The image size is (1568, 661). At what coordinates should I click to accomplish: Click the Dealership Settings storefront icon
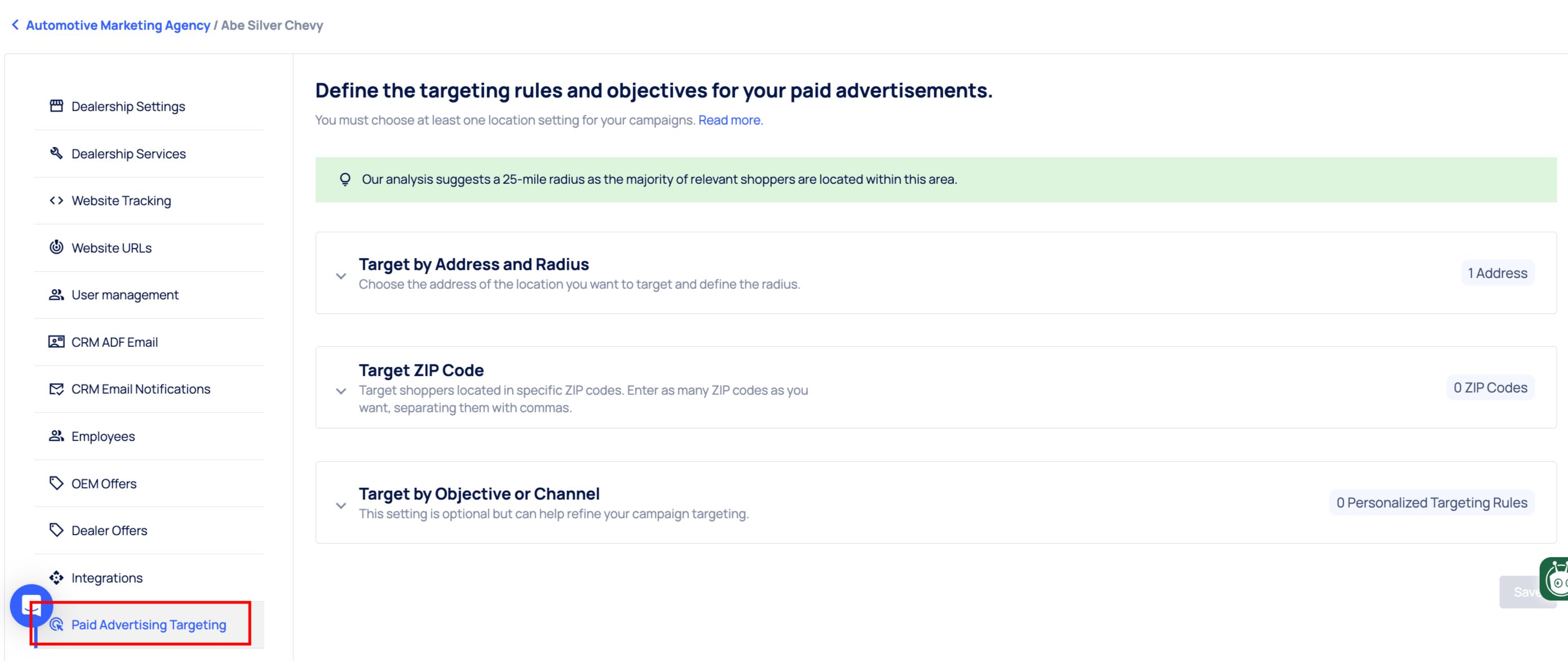(56, 106)
